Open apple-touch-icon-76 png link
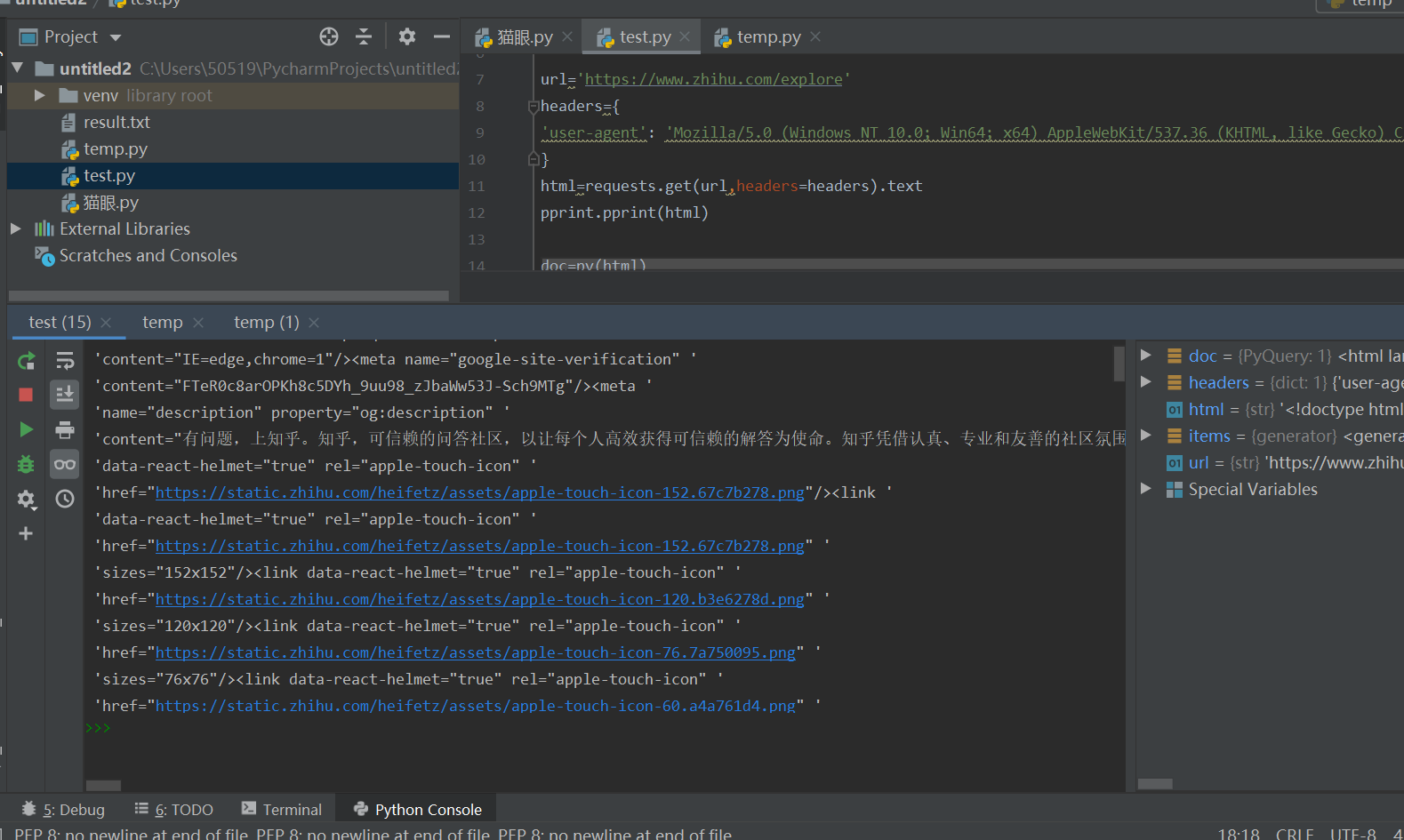Image resolution: width=1404 pixels, height=840 pixels. click(476, 652)
